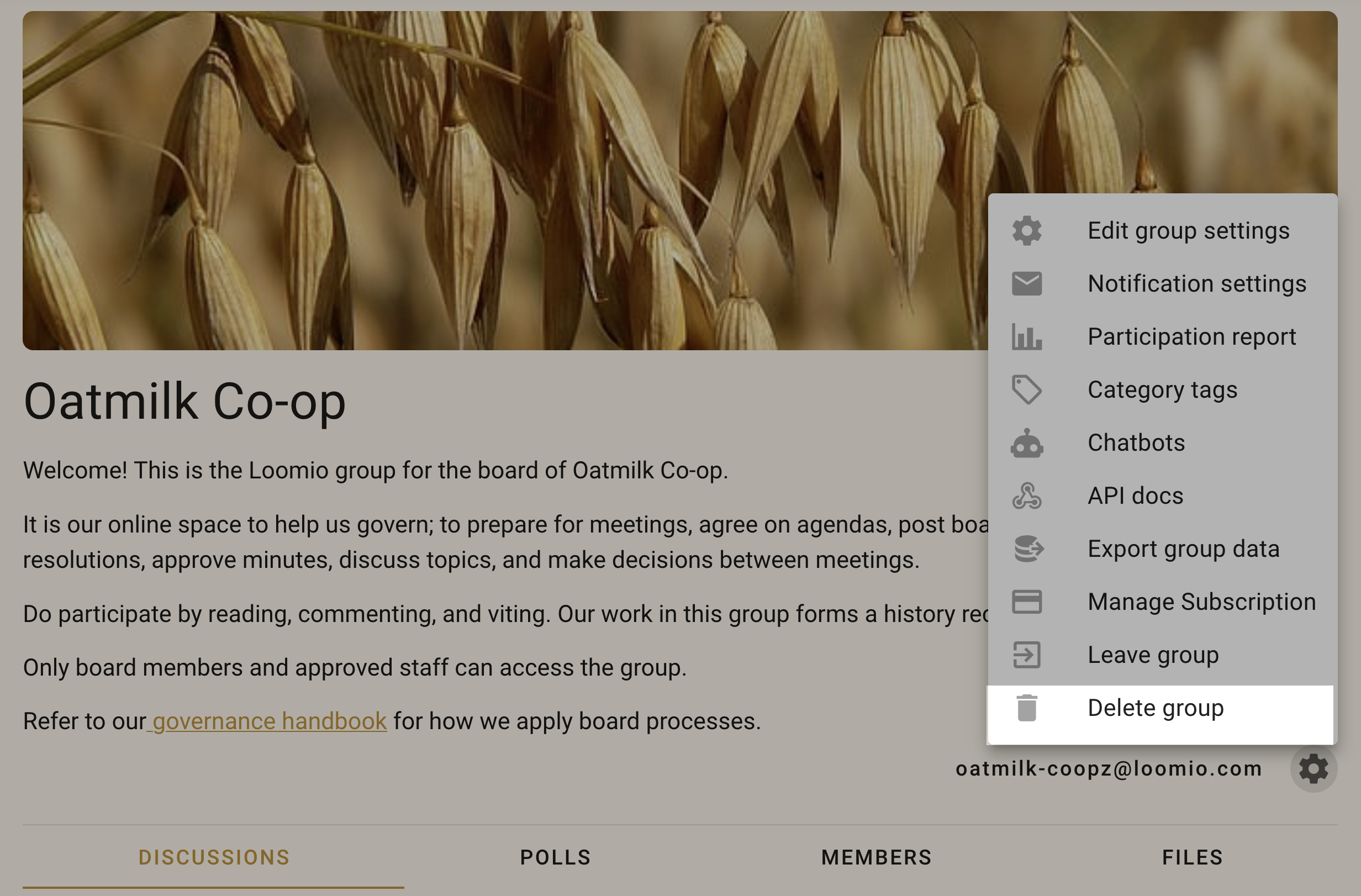Click the 'Welcome! This is the Loomio group' sentence
The height and width of the screenshot is (896, 1361).
coord(376,471)
